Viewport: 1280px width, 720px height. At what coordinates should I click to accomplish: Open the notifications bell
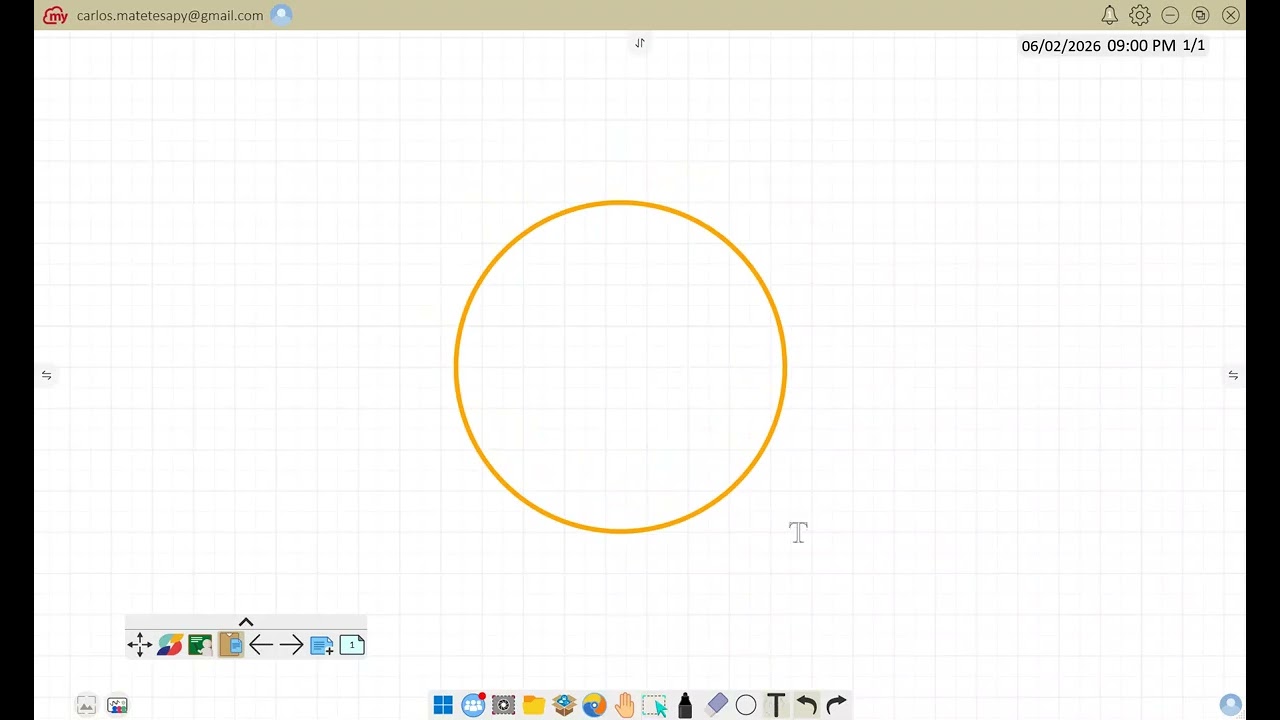pyautogui.click(x=1109, y=15)
